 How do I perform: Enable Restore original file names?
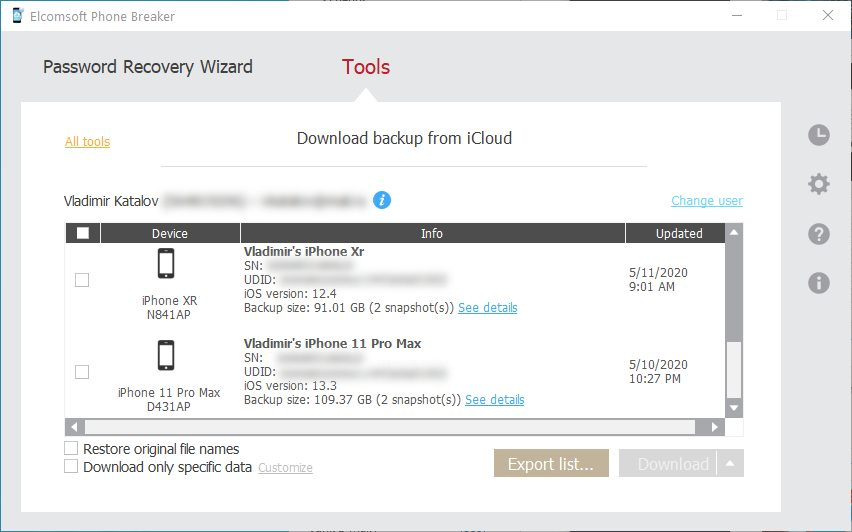[71, 449]
